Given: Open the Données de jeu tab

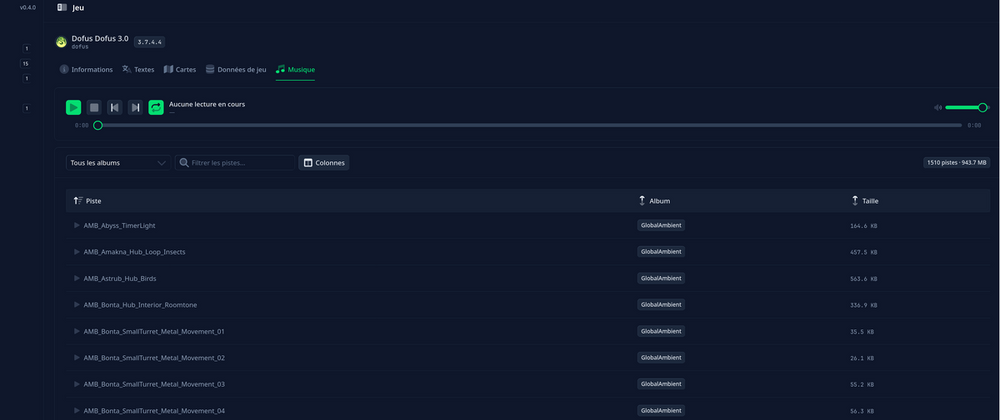Looking at the screenshot, I should (236, 69).
